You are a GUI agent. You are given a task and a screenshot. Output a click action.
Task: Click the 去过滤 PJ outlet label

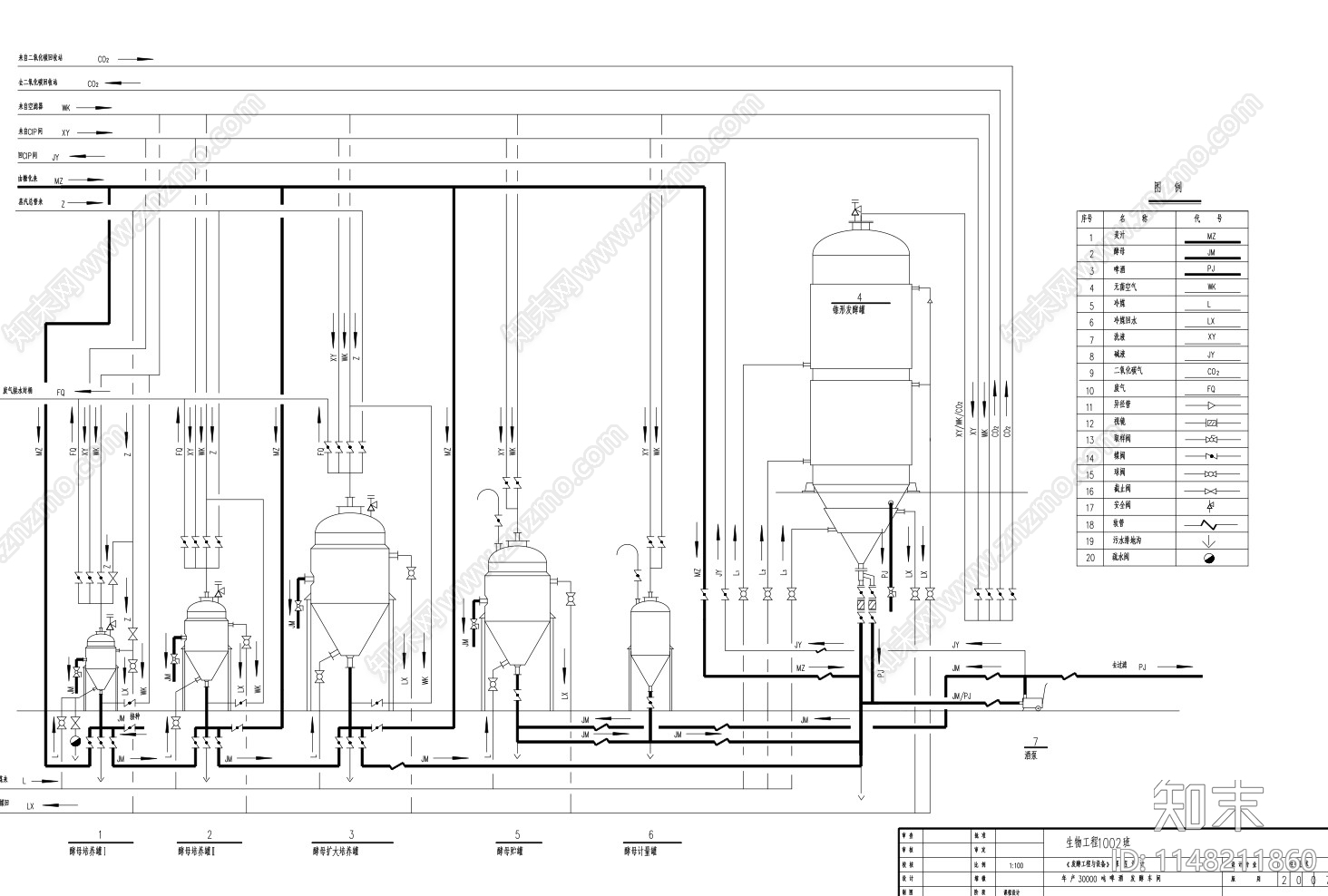coord(1128,667)
